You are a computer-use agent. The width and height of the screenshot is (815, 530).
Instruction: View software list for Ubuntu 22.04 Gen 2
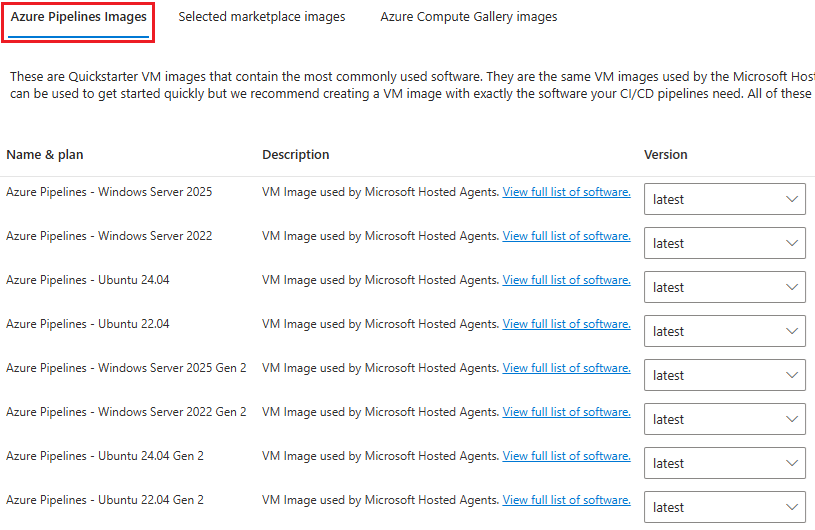tap(567, 500)
